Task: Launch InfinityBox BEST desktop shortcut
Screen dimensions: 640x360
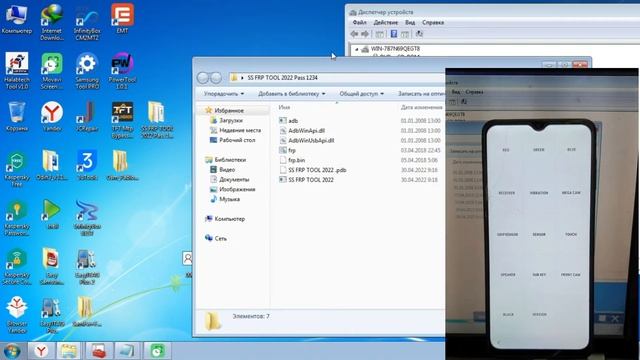Action: (x=87, y=218)
